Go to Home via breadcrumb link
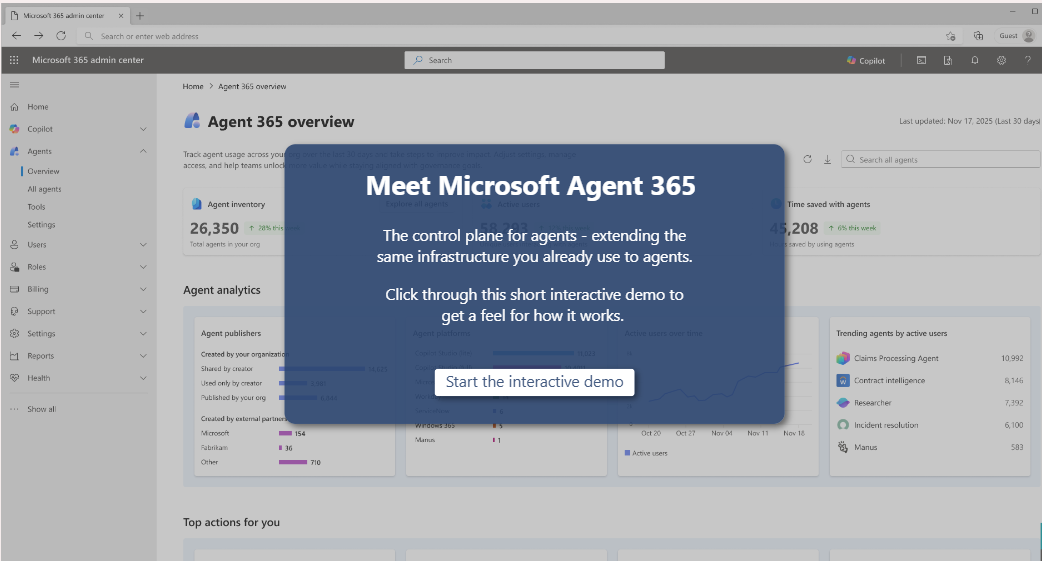1042x561 pixels. [192, 87]
